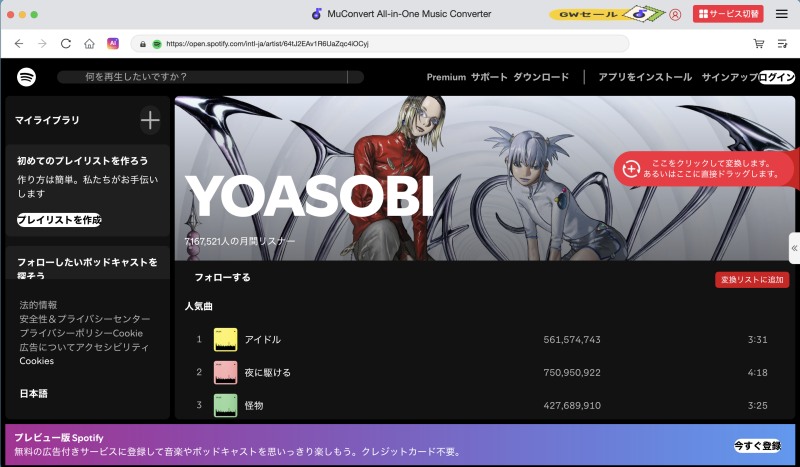This screenshot has width=800, height=467.
Task: Open the shopping cart icon
Action: tap(759, 44)
